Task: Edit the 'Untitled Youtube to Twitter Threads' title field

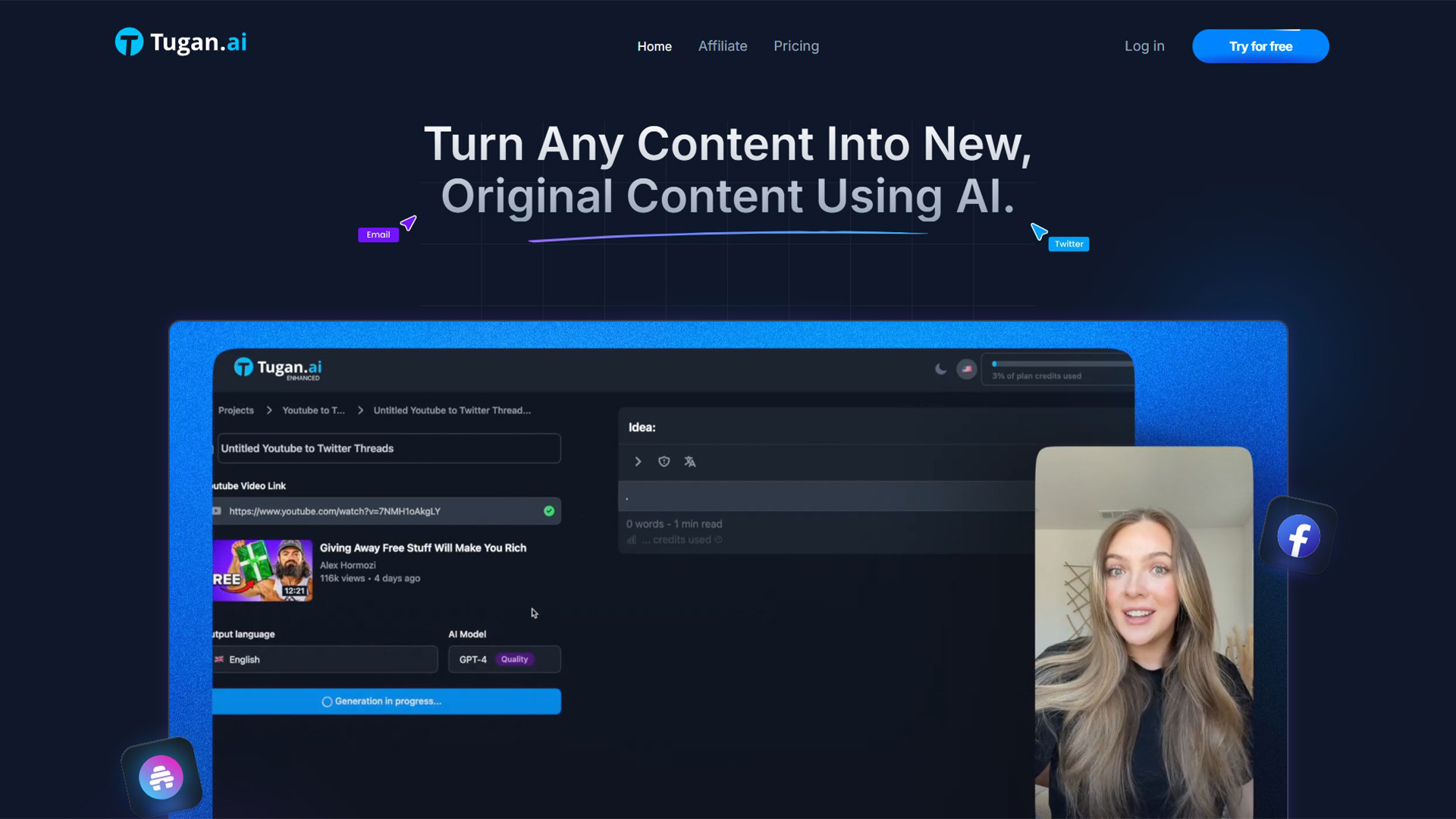Action: (388, 448)
